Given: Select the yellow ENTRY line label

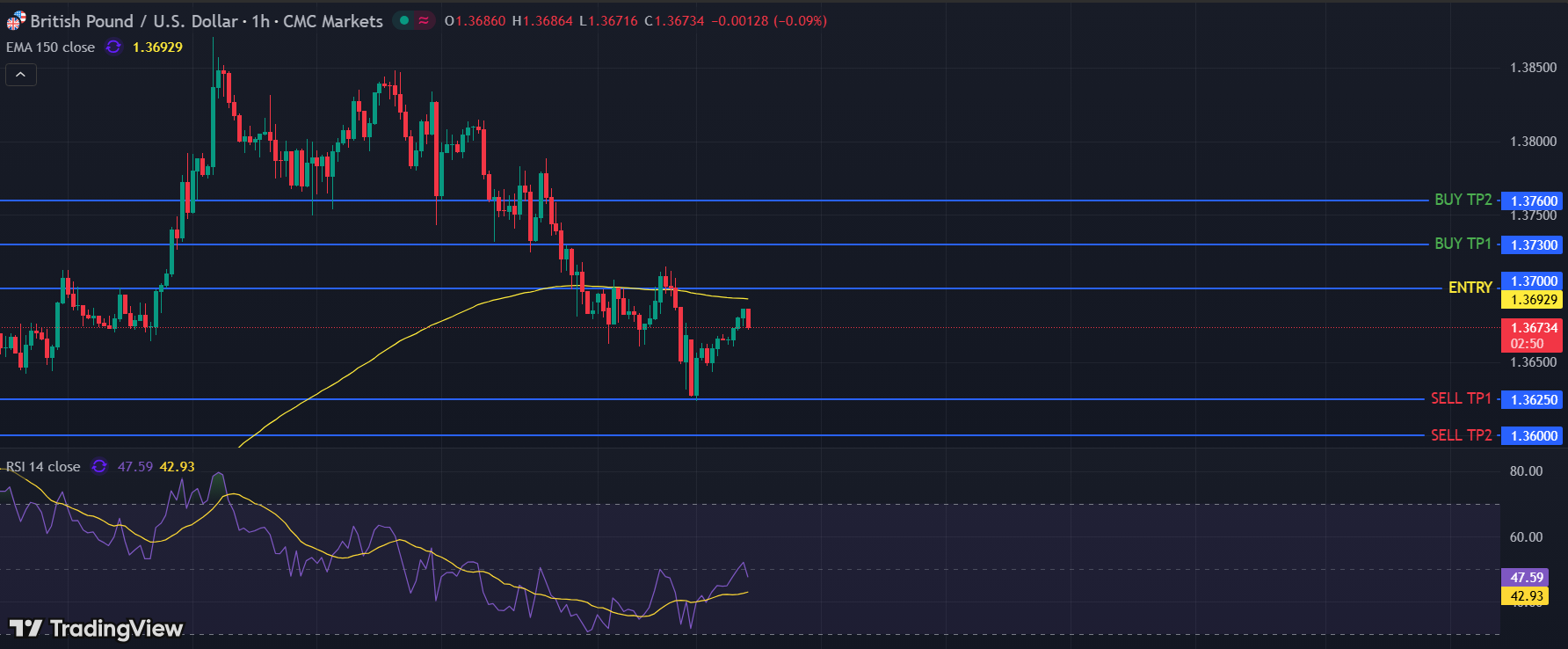Looking at the screenshot, I should pyautogui.click(x=1470, y=288).
